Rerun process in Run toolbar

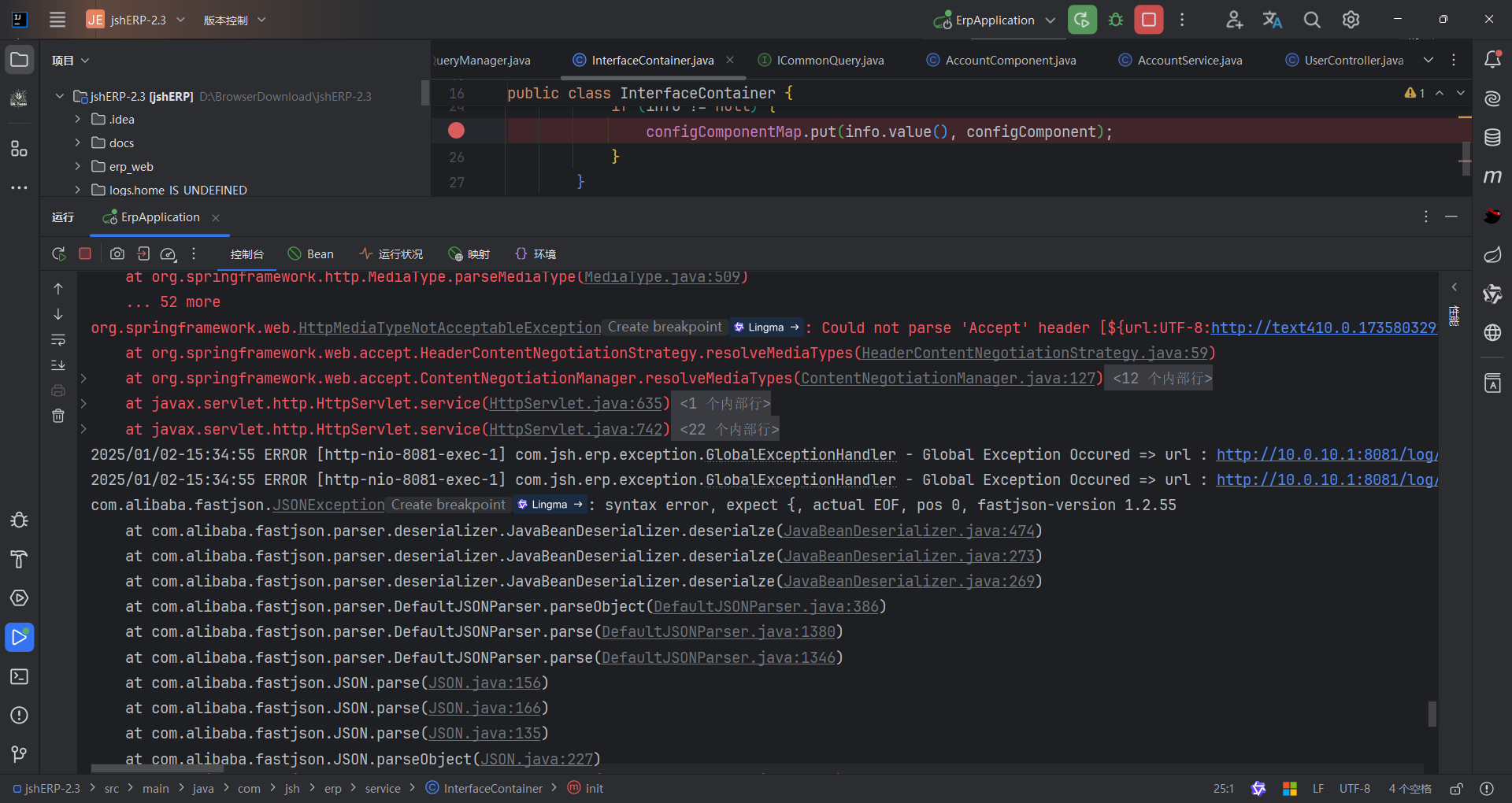click(x=58, y=254)
